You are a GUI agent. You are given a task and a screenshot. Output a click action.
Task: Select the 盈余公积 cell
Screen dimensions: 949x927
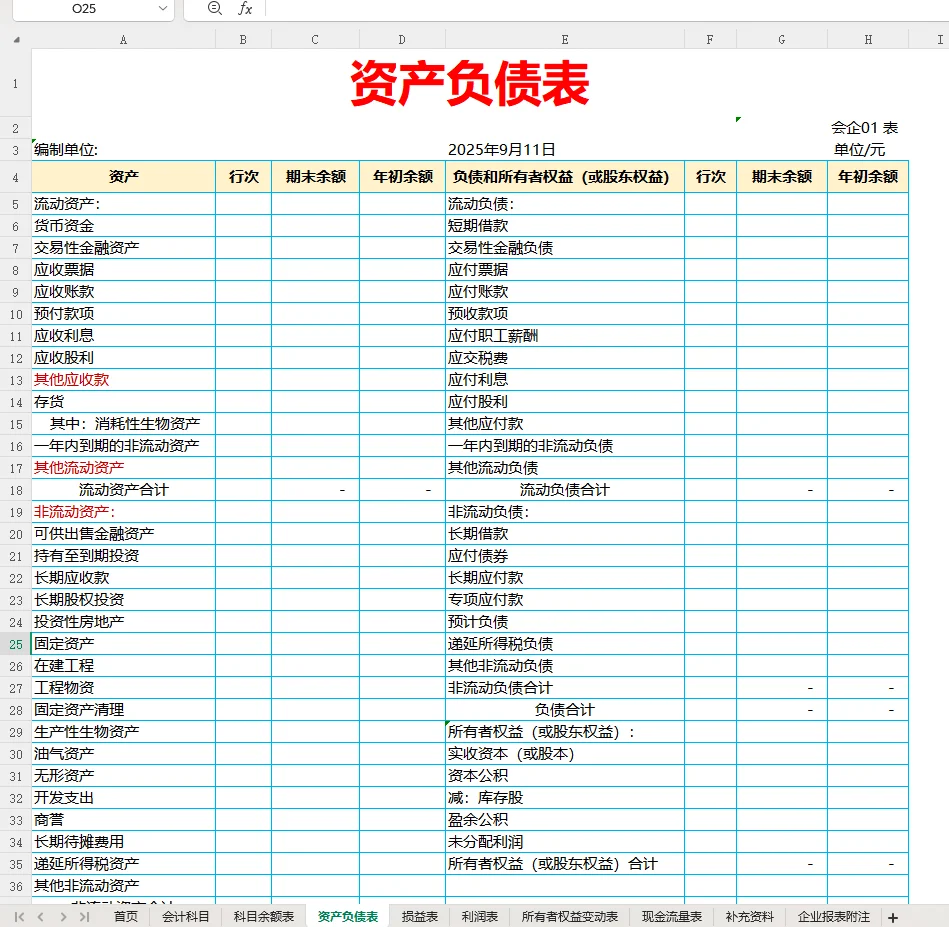(565, 820)
